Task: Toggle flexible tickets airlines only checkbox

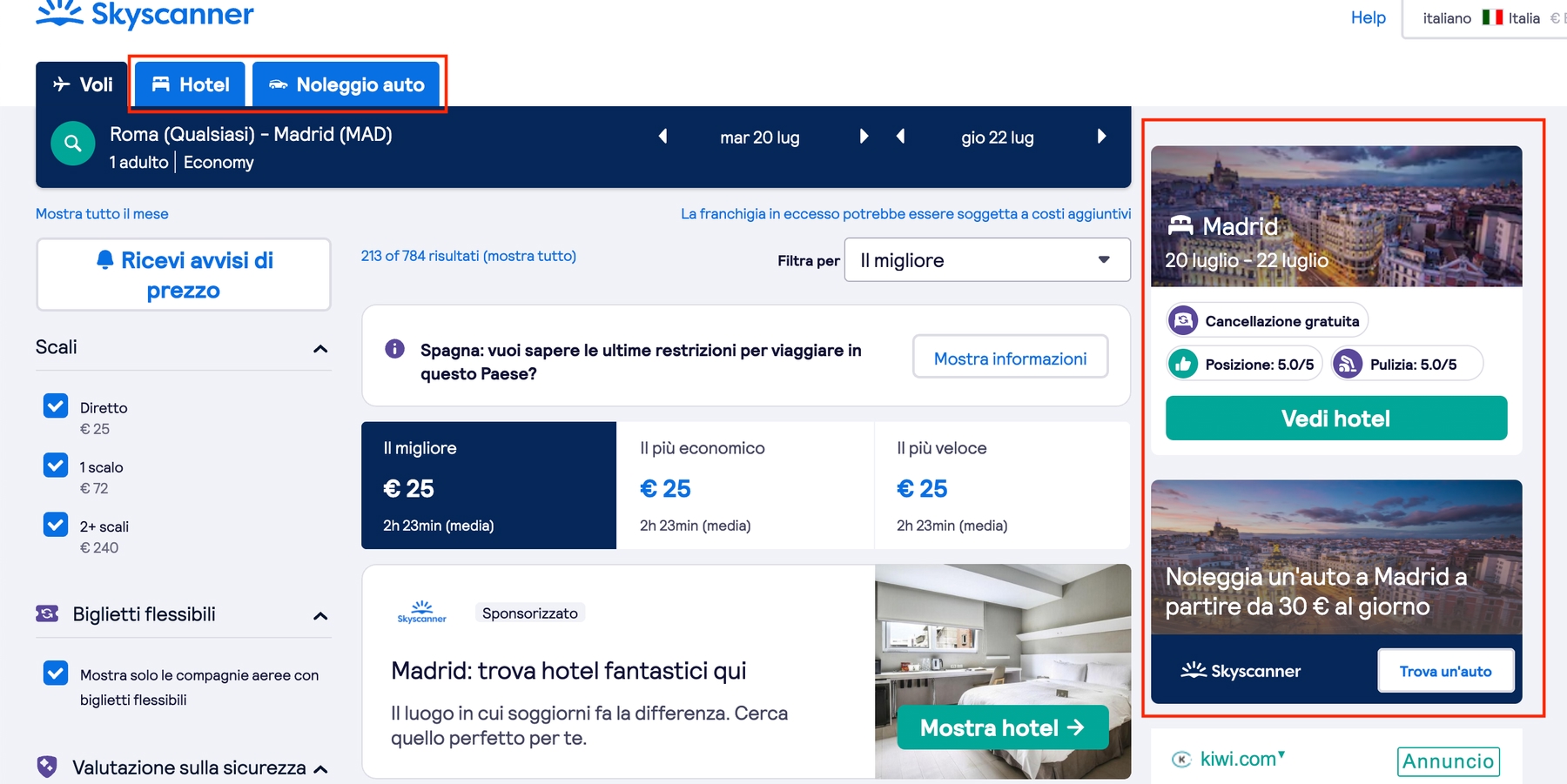Action: (x=56, y=673)
